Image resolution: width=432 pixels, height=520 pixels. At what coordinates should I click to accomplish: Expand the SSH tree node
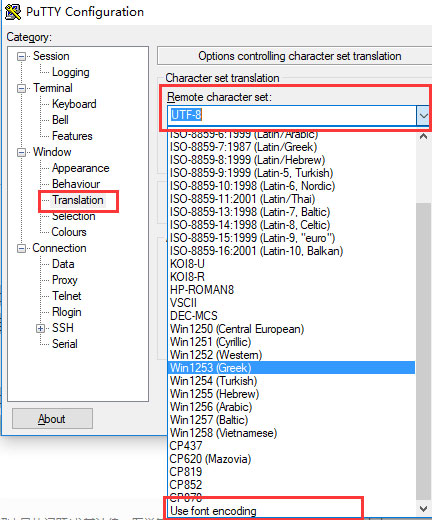(x=40, y=328)
